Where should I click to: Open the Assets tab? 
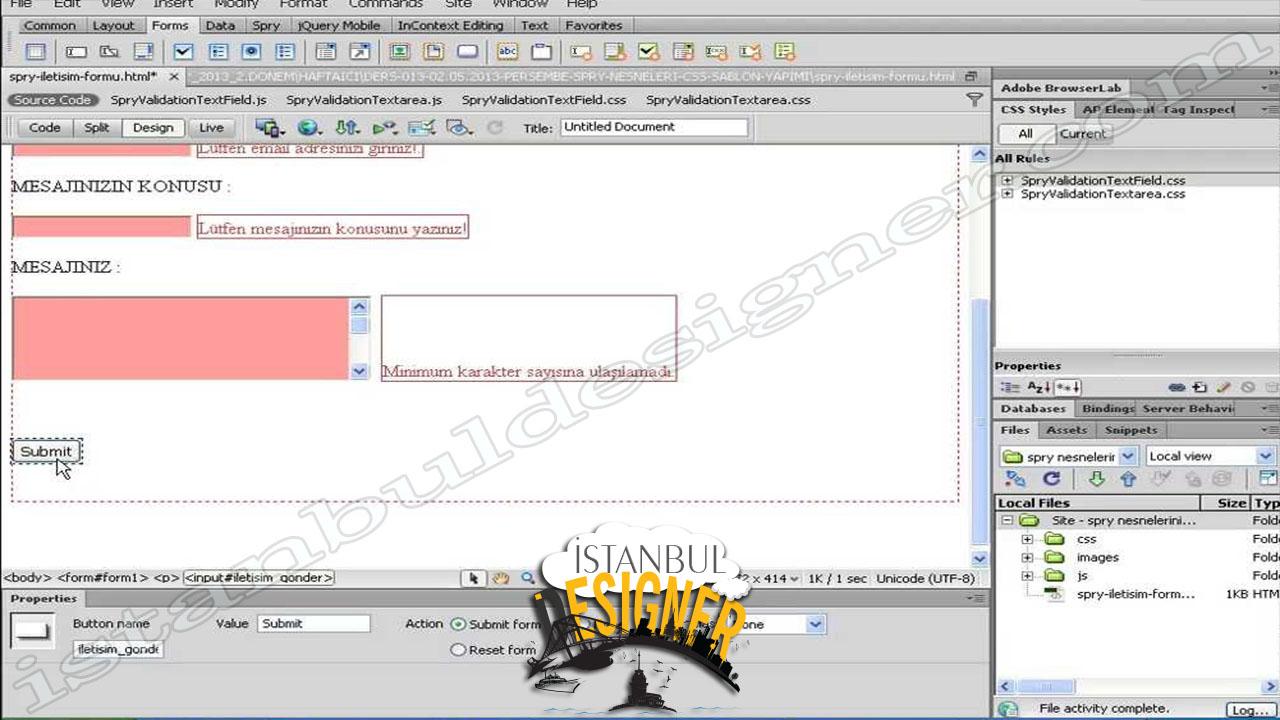coord(1066,430)
